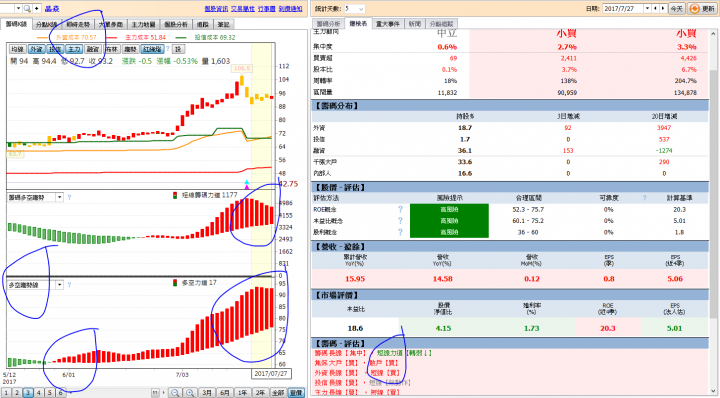Image resolution: width=720 pixels, height=398 pixels.
Task: Click the 重價 reset button
Action: pos(296,393)
